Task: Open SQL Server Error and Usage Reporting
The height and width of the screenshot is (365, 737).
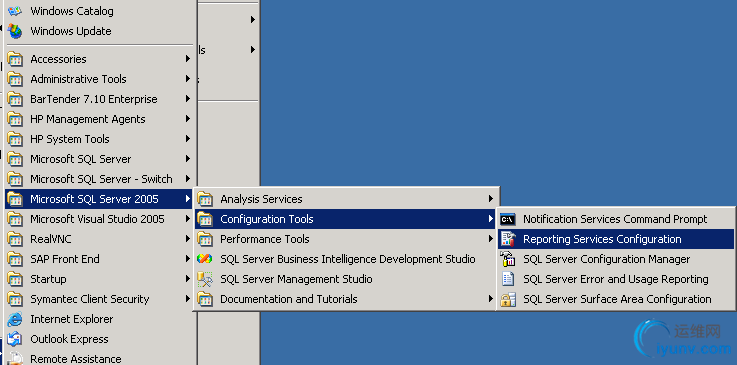Action: point(616,279)
